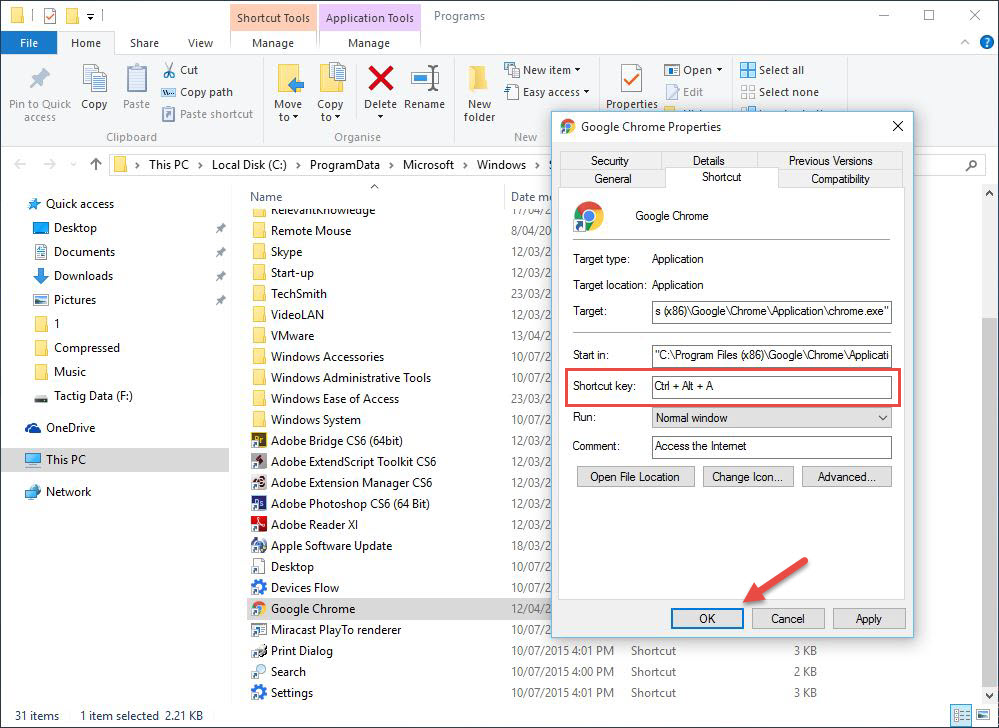This screenshot has width=999, height=728.
Task: Open the Compatibility tab in Properties dialog
Action: tap(840, 179)
